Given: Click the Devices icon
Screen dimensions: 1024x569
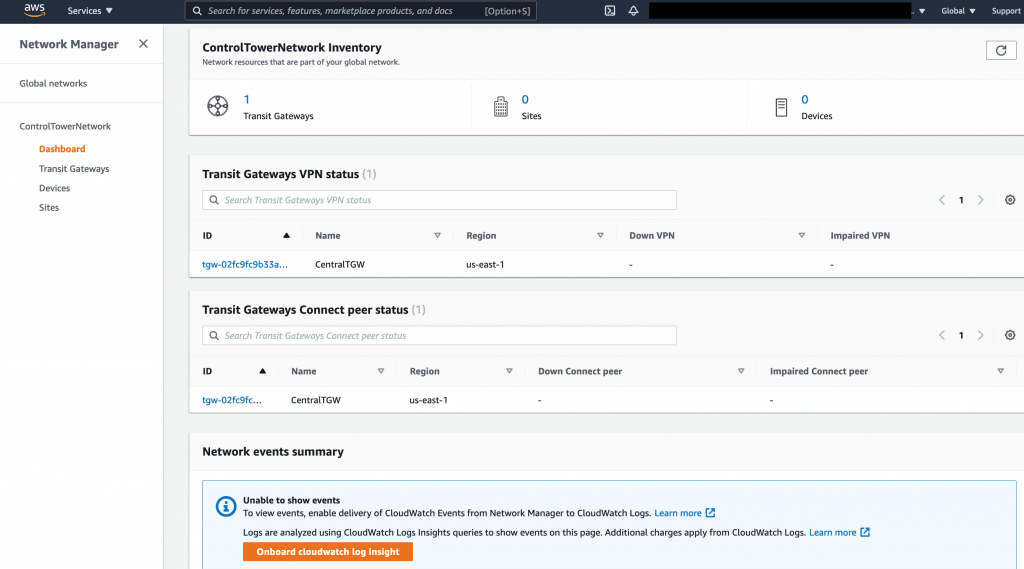Looking at the screenshot, I should [x=781, y=107].
